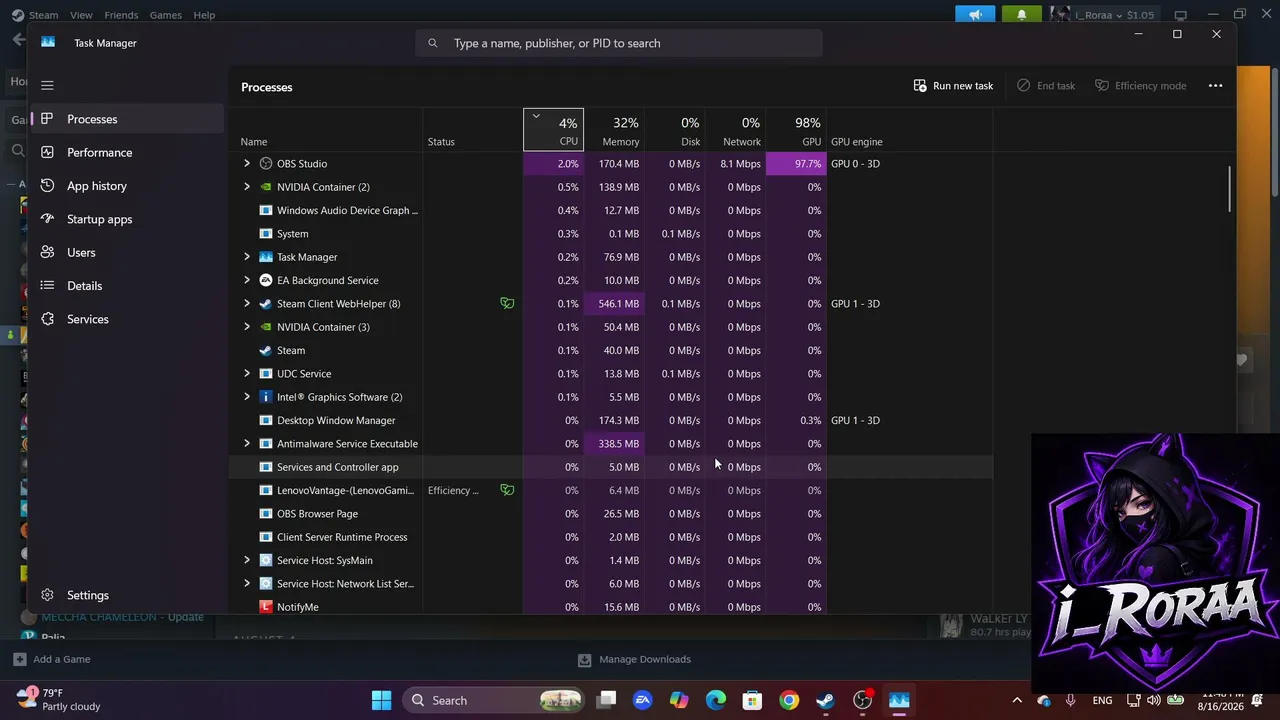
Task: Open Task Manager Settings
Action: coord(127,595)
